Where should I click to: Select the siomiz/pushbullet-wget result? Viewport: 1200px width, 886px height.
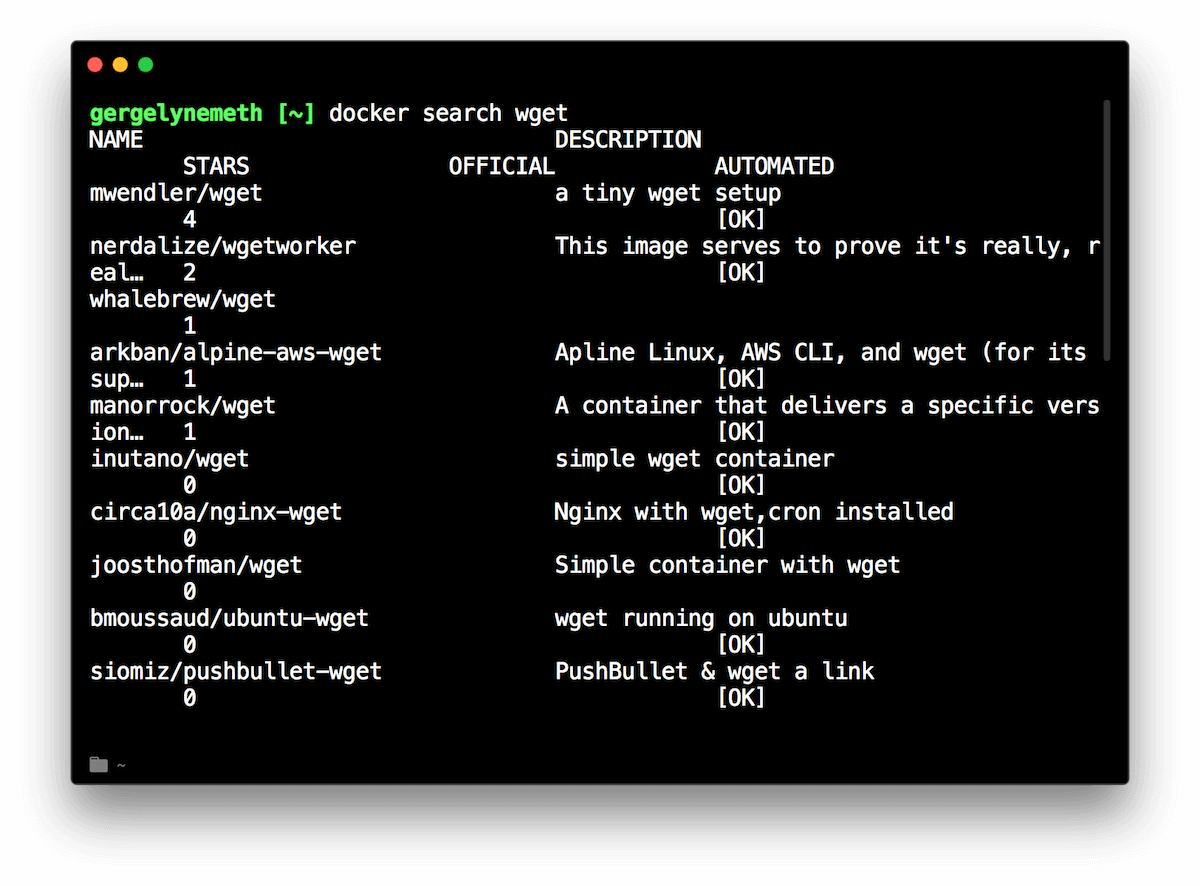pos(235,671)
